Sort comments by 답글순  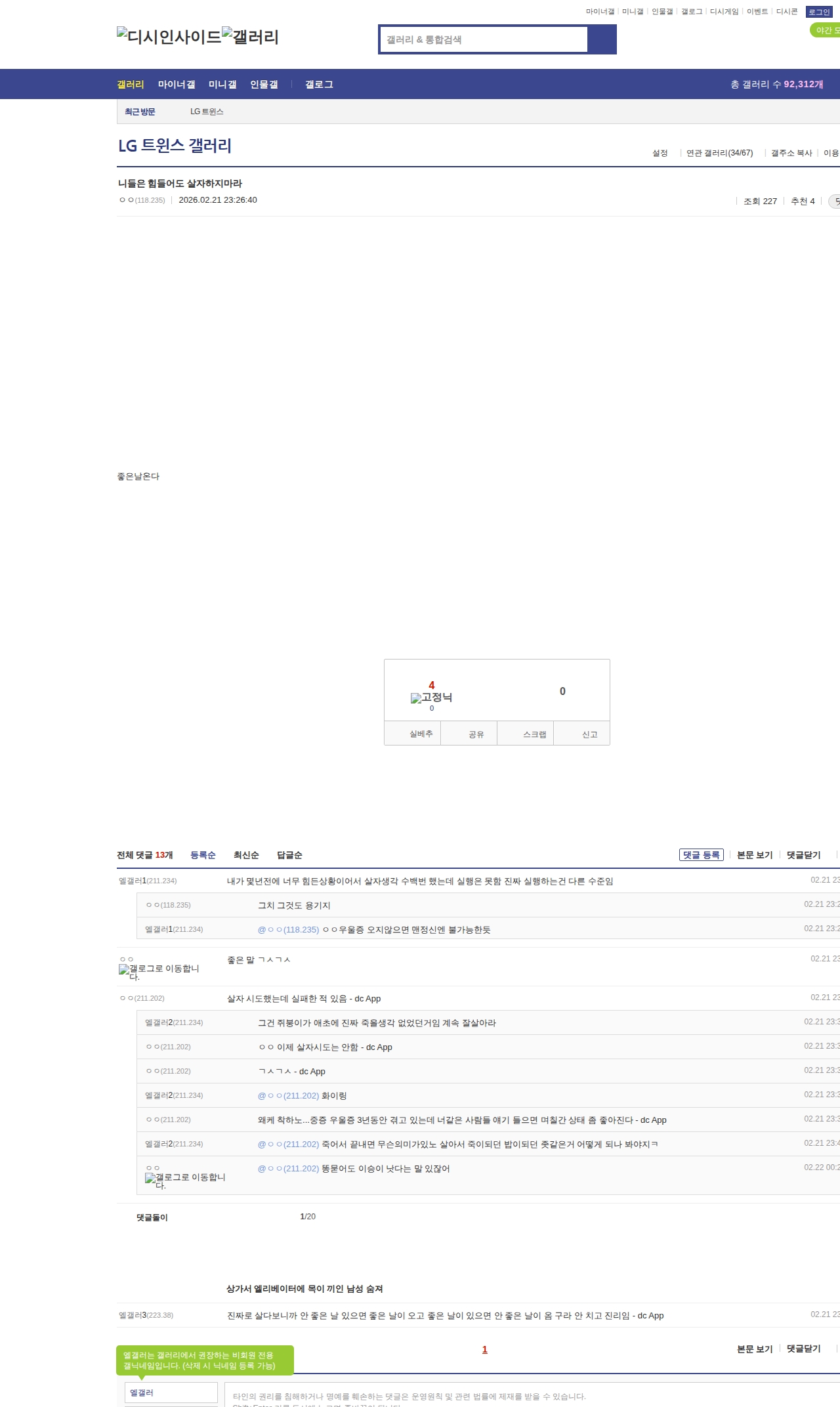coord(289,855)
